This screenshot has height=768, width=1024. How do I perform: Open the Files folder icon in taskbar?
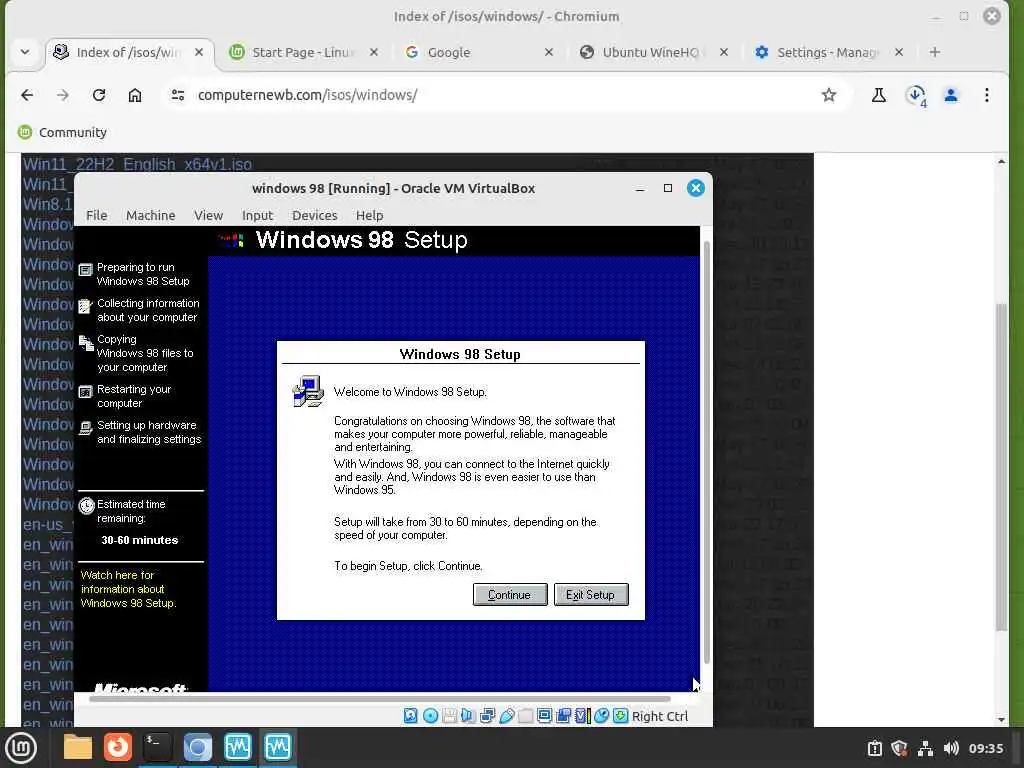coord(78,748)
